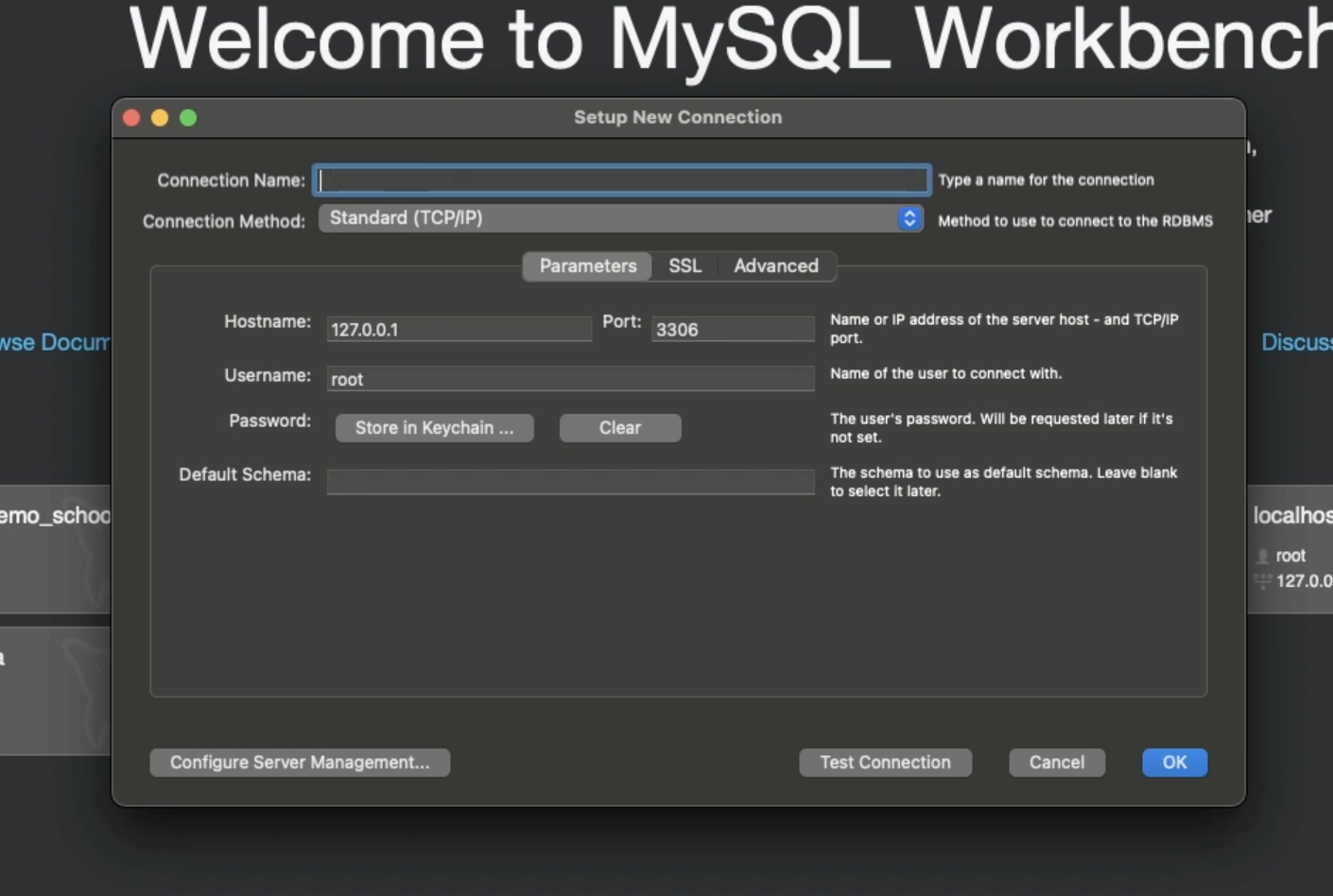This screenshot has height=896, width=1333.
Task: Open the Advanced tab
Action: 776,266
